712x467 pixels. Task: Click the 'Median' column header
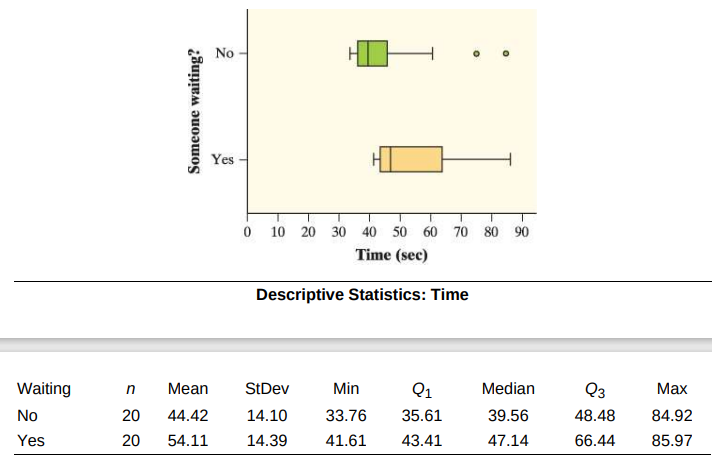508,388
